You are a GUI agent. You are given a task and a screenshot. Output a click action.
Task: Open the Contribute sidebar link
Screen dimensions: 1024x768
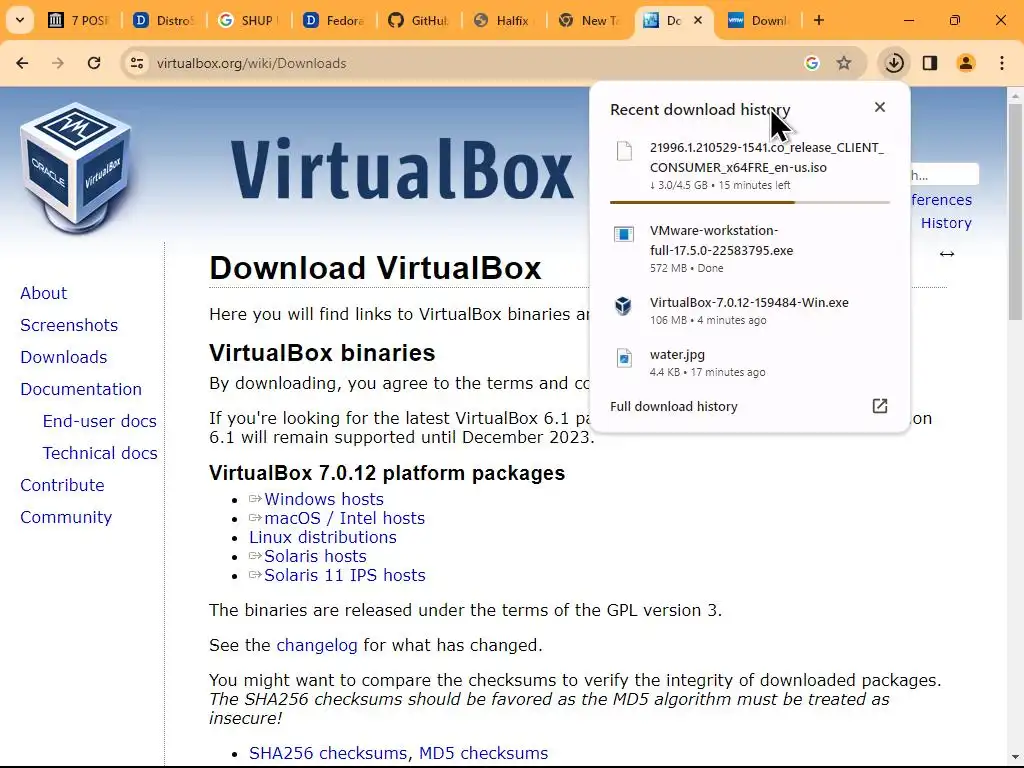pos(62,485)
